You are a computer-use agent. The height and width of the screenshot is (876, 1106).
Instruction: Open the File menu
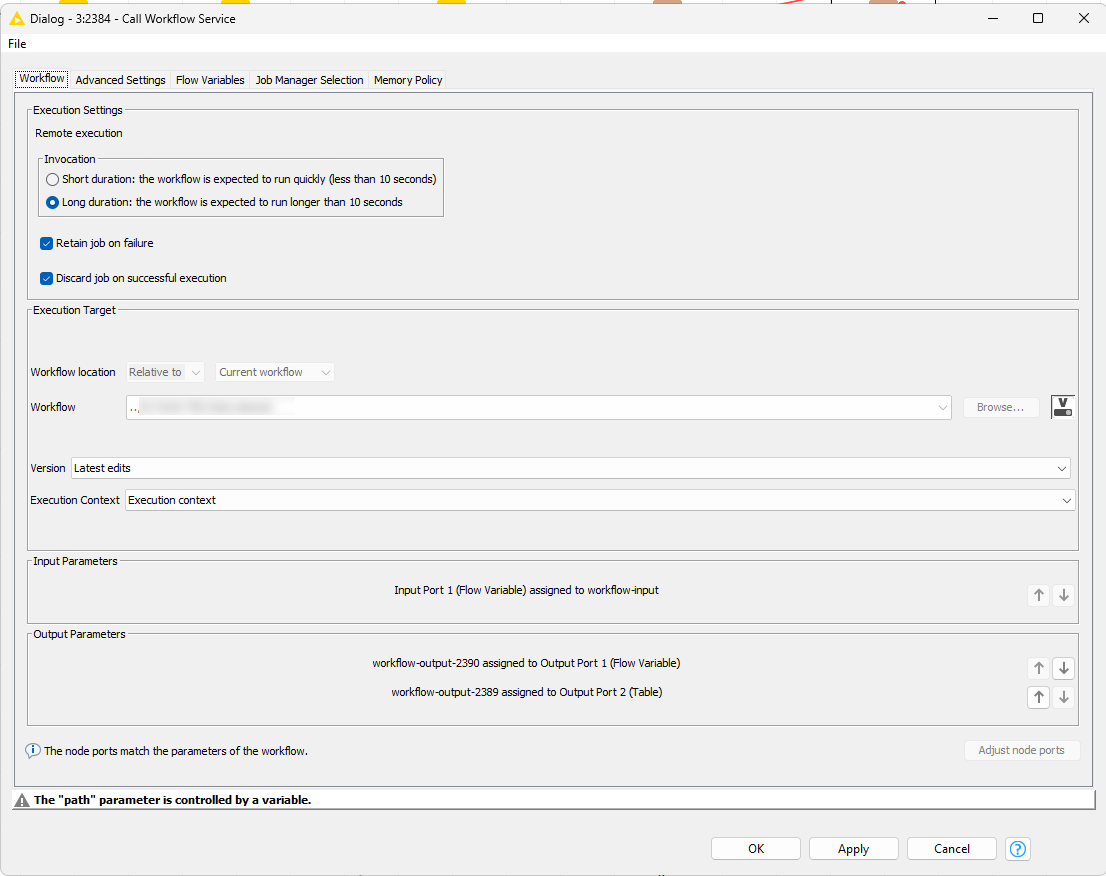(x=17, y=44)
